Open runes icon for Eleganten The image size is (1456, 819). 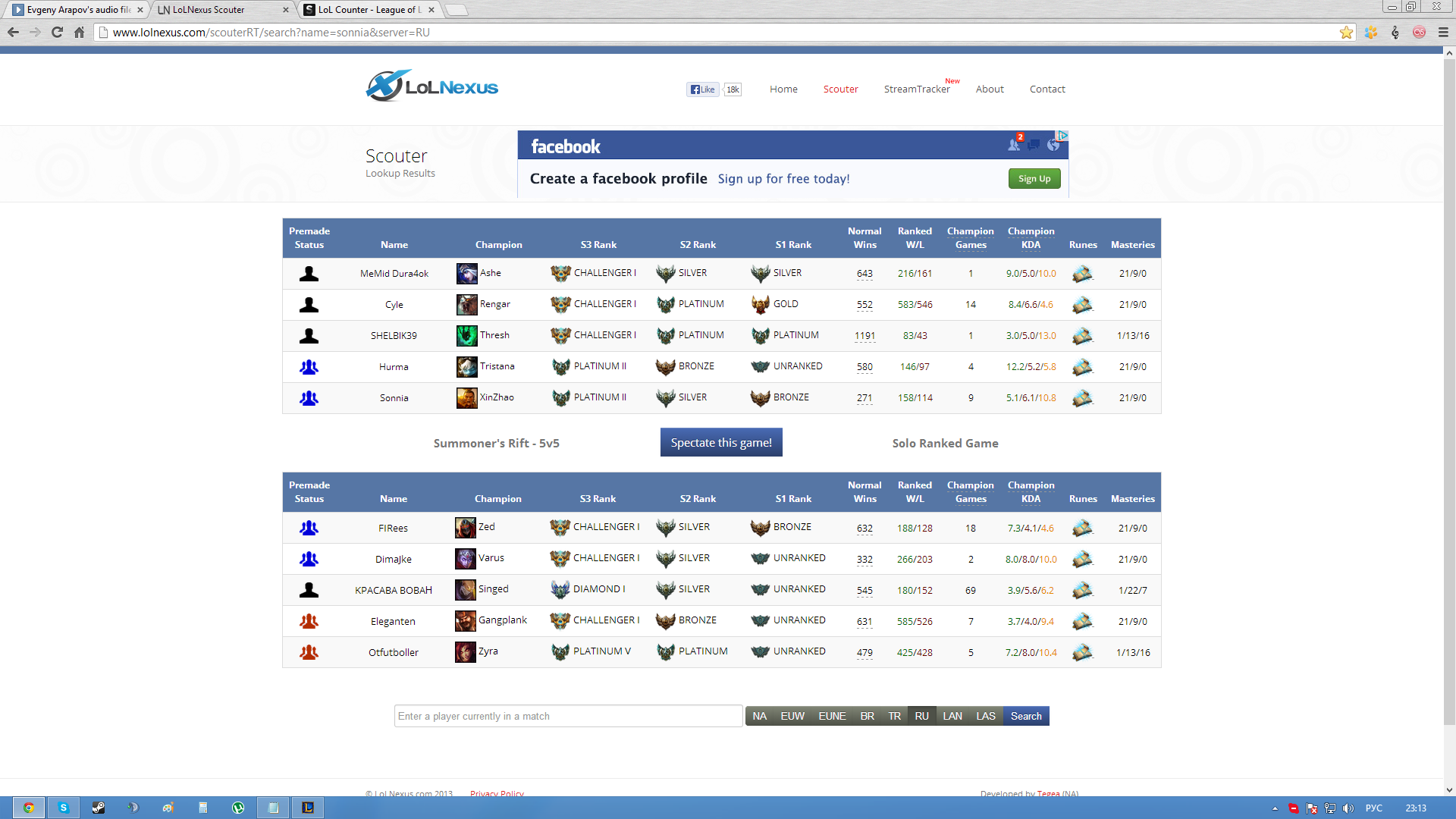[x=1082, y=621]
